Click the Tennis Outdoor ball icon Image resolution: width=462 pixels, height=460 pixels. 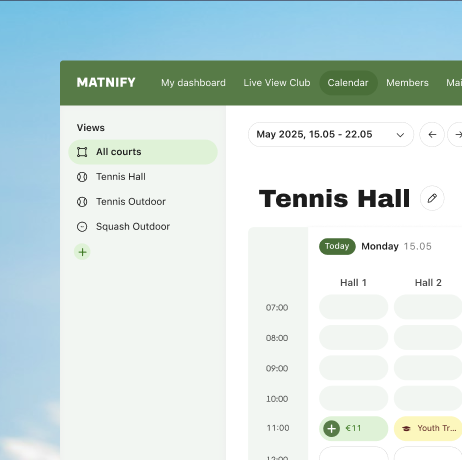[x=82, y=202]
